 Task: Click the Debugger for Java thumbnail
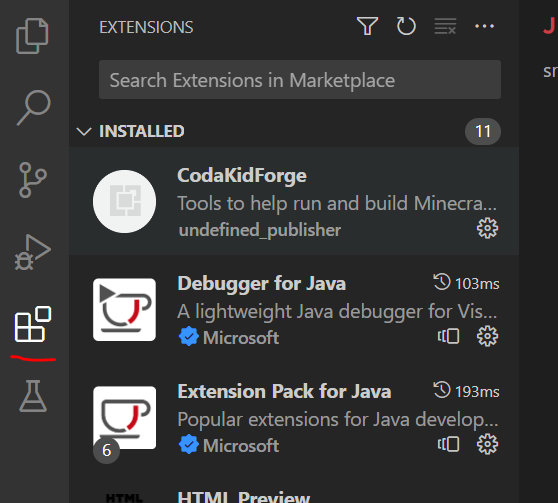[x=124, y=309]
